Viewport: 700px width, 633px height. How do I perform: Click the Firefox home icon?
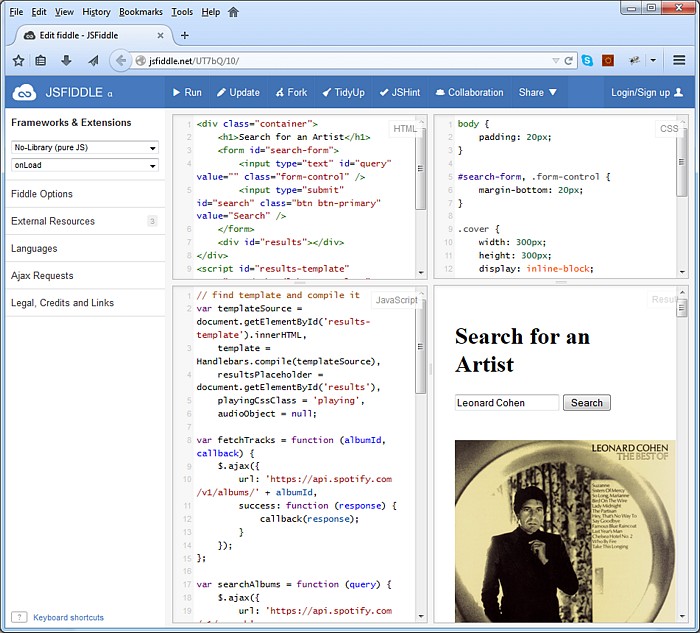pos(234,12)
